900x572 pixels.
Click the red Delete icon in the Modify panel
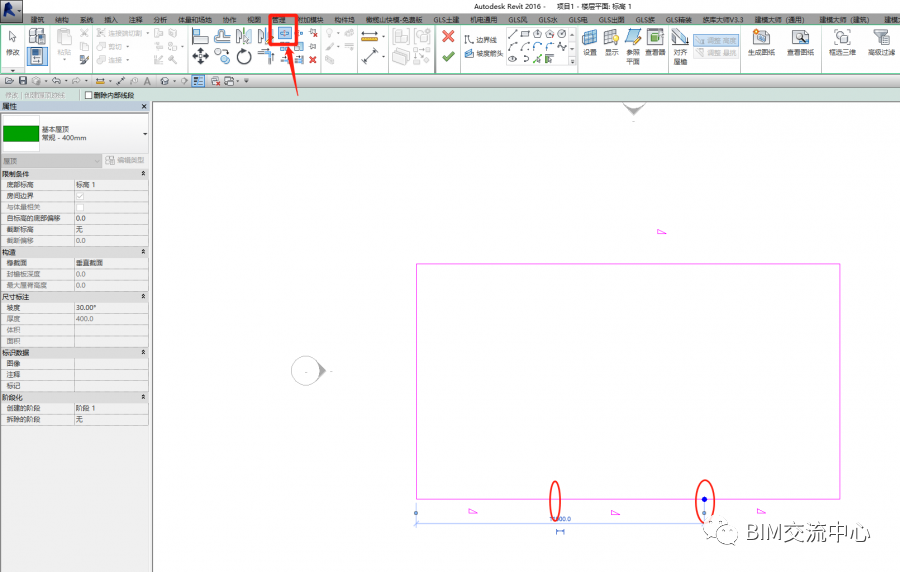point(313,60)
